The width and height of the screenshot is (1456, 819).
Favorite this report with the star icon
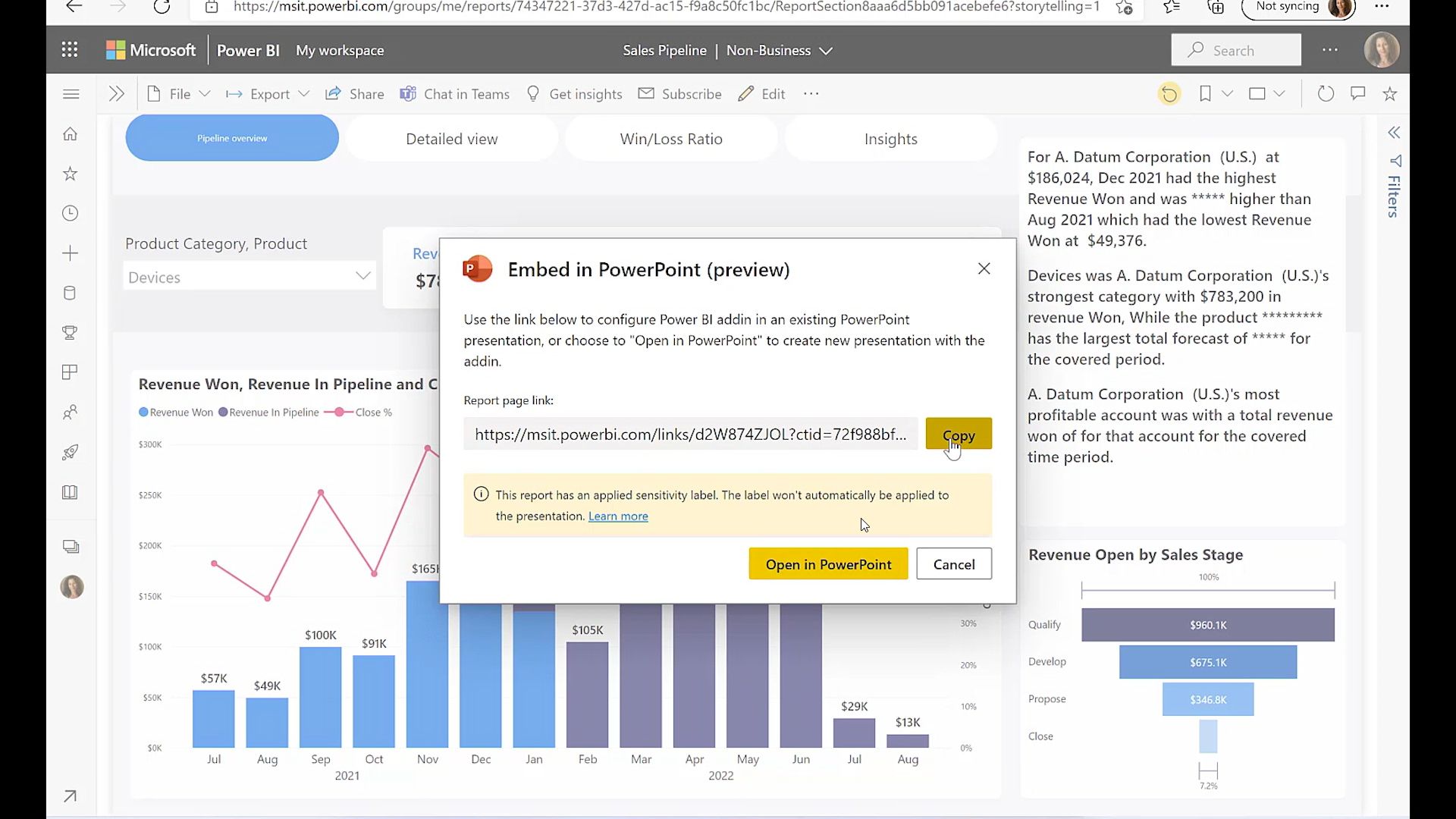[1390, 94]
